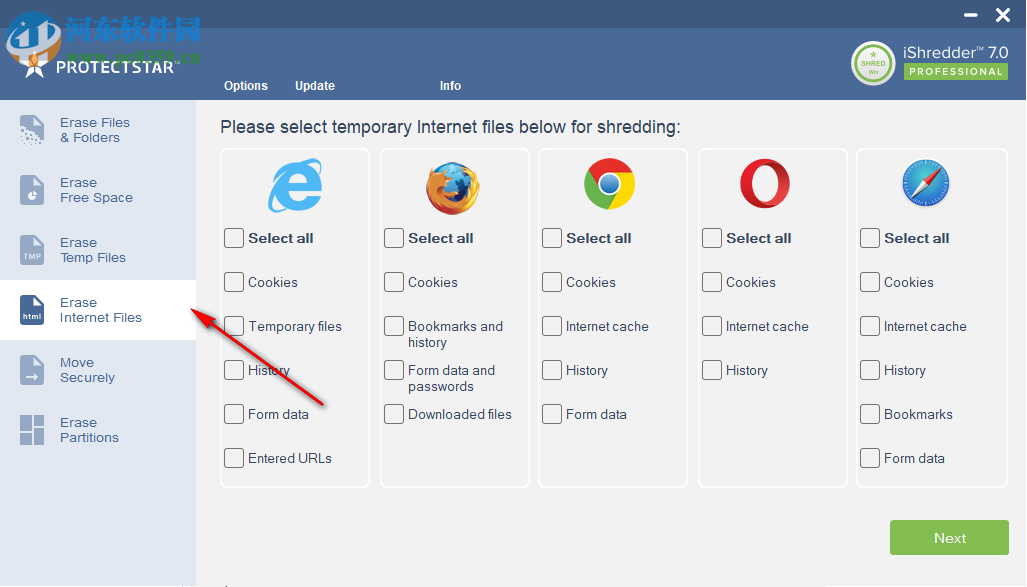Click the Firefox browser icon
The width and height of the screenshot is (1027, 587).
(x=453, y=187)
